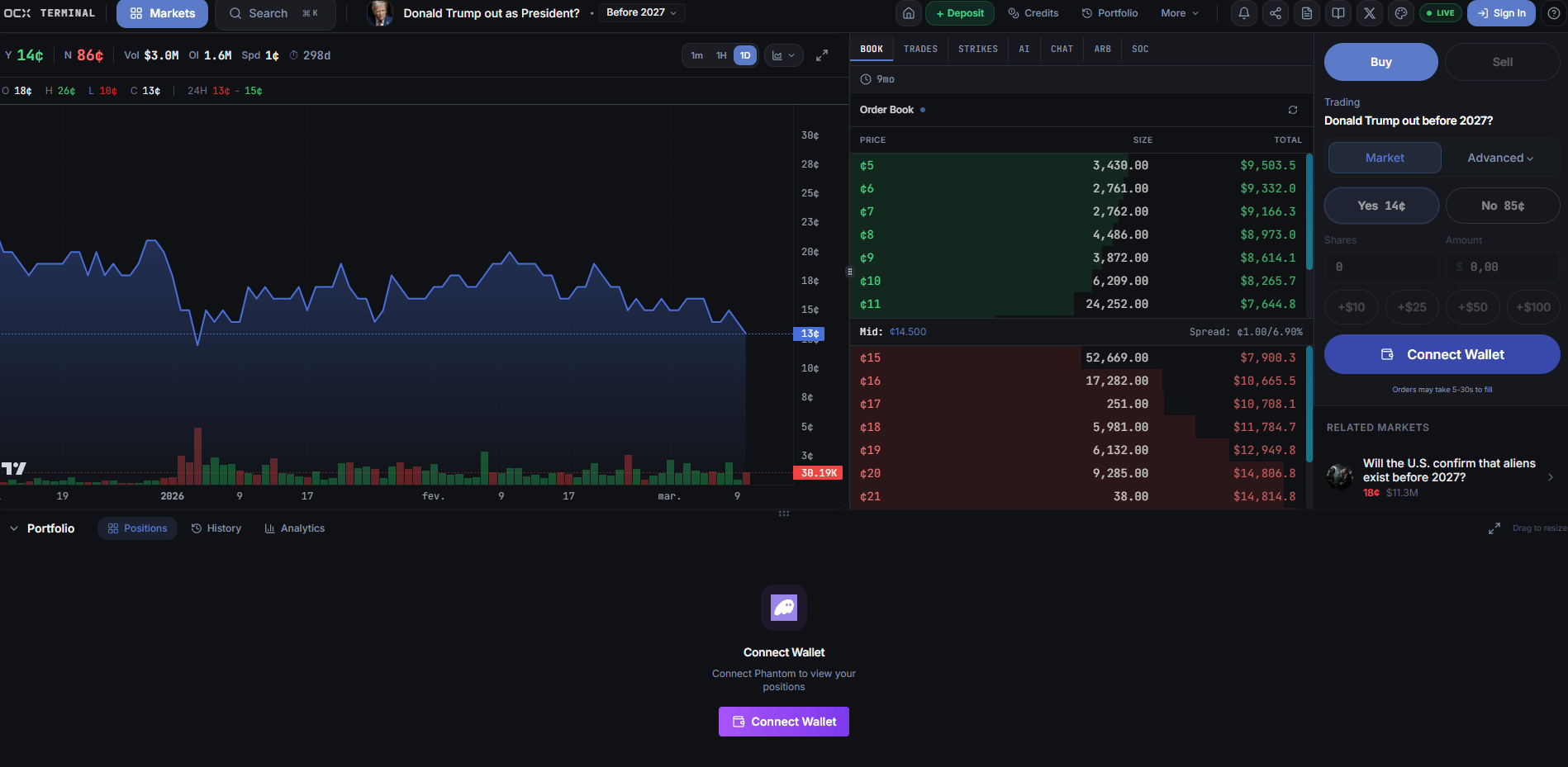
Task: Switch to the TRADES tab
Action: 920,50
